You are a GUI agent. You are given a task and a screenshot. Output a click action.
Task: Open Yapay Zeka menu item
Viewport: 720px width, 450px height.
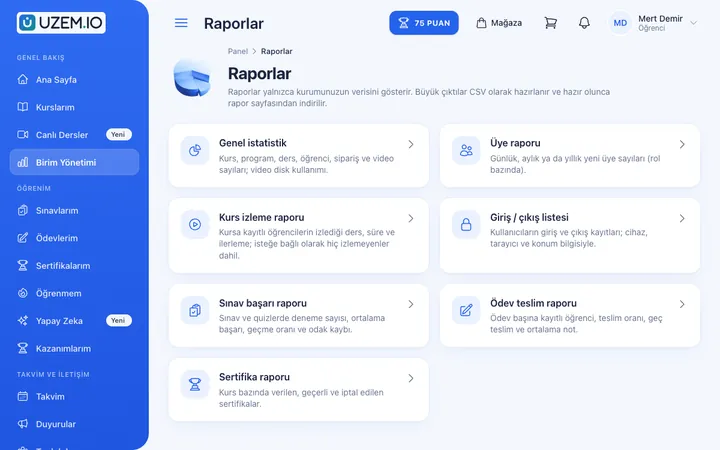pos(74,321)
